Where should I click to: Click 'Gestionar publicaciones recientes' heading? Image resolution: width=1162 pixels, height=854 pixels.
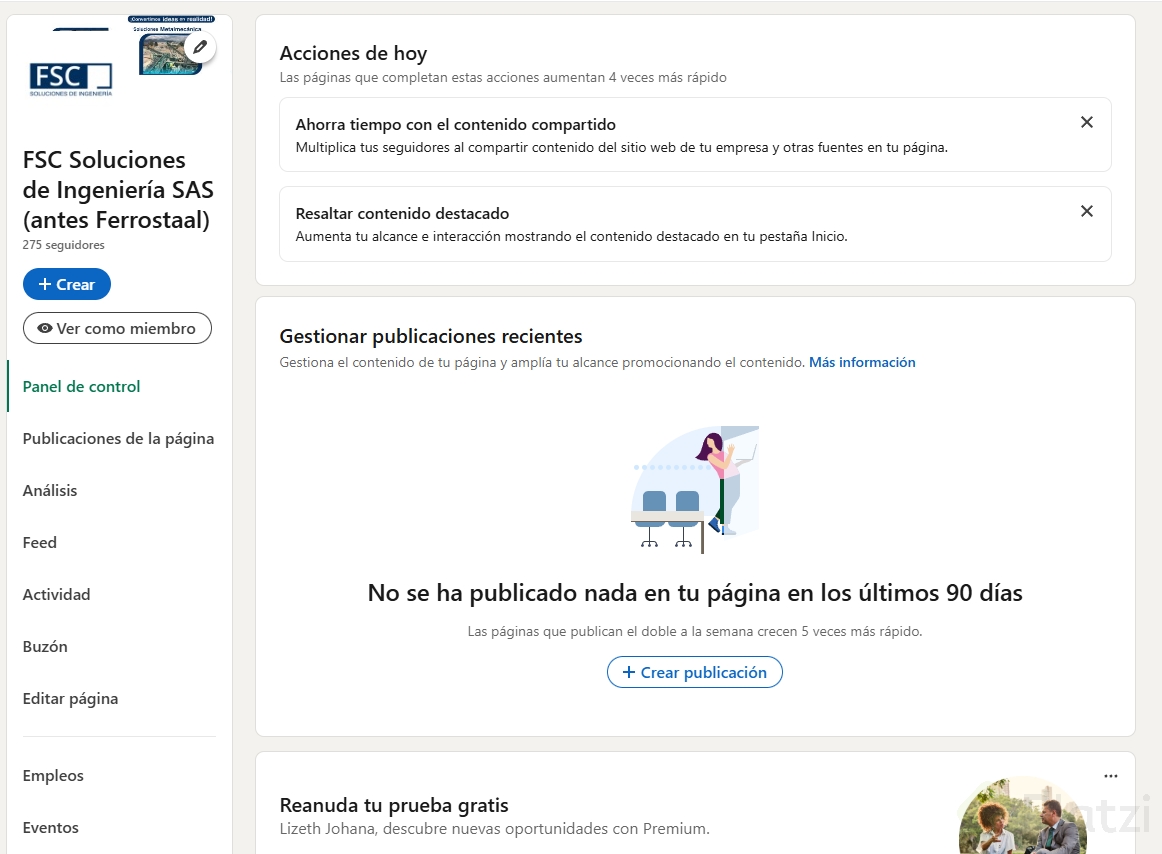pyautogui.click(x=431, y=337)
